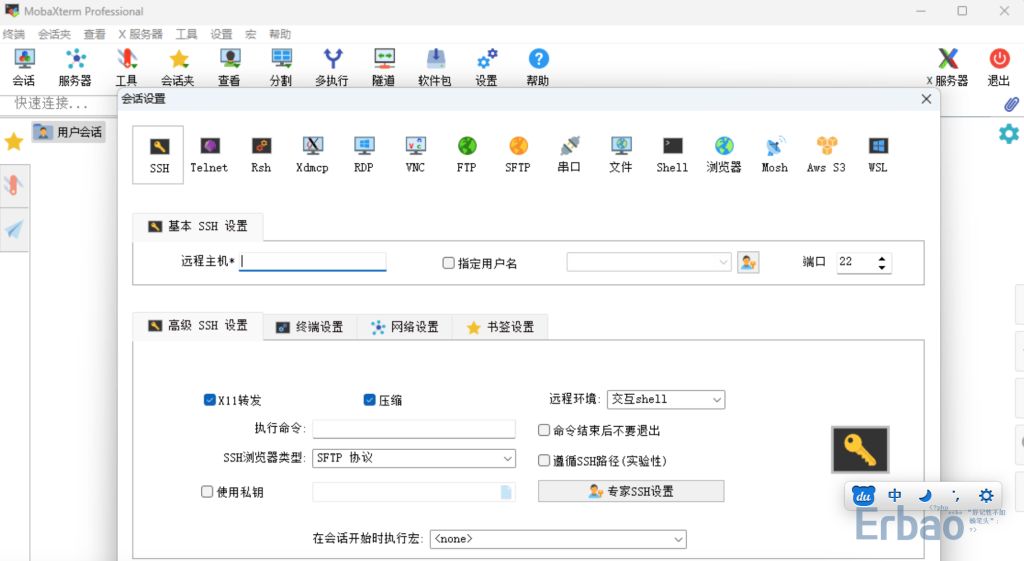Click the 退出 power icon
1024x561 pixels.
coord(999,67)
